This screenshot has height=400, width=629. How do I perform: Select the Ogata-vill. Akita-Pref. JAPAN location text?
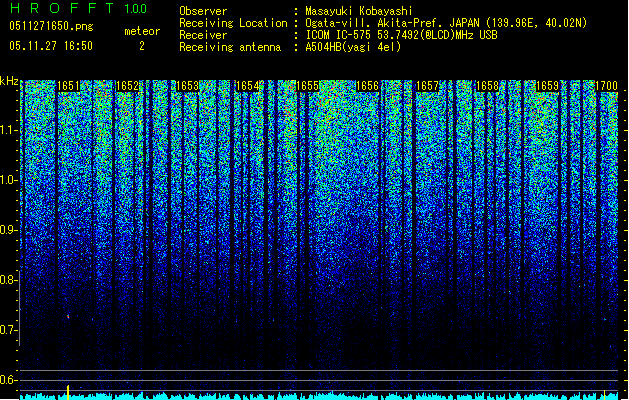point(446,23)
